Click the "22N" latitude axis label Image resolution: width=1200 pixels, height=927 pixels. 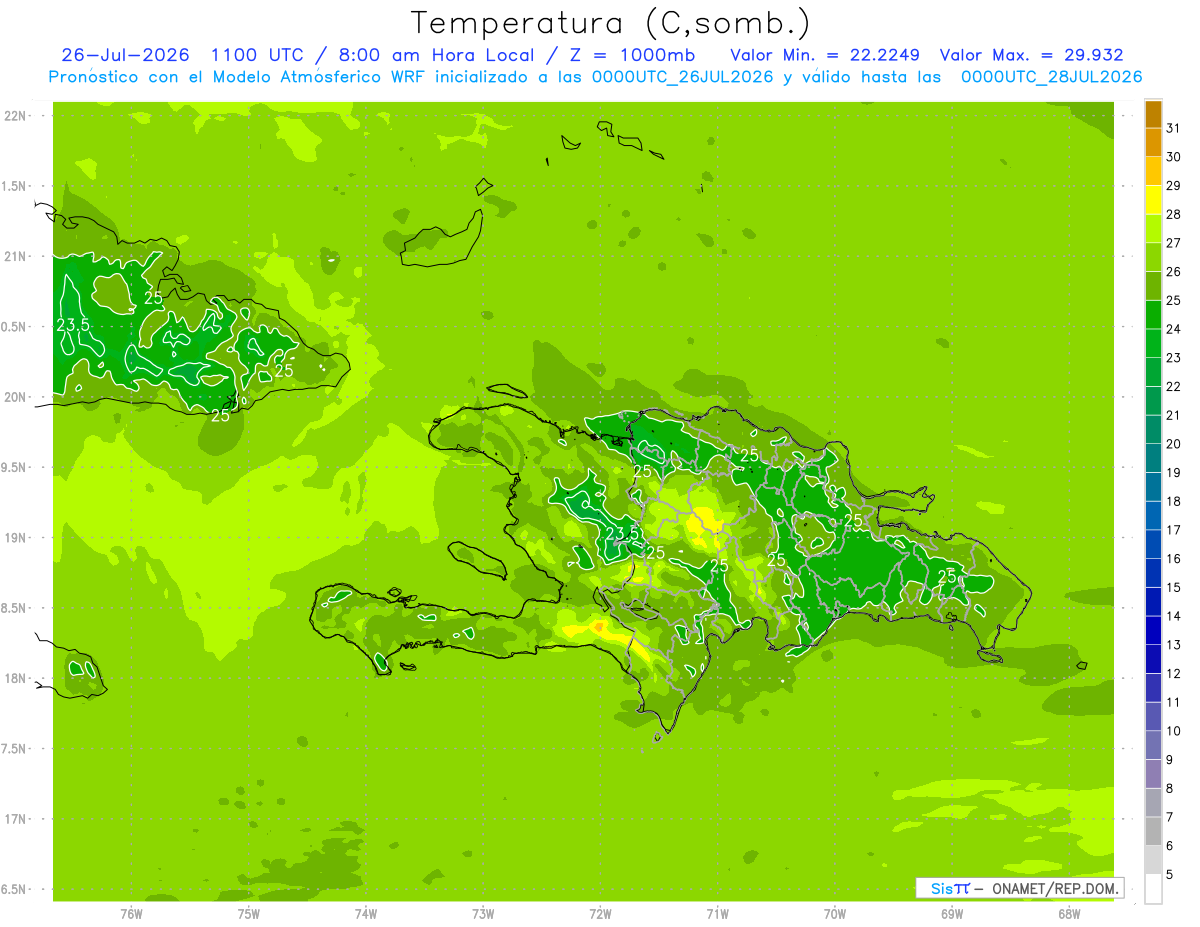click(17, 115)
